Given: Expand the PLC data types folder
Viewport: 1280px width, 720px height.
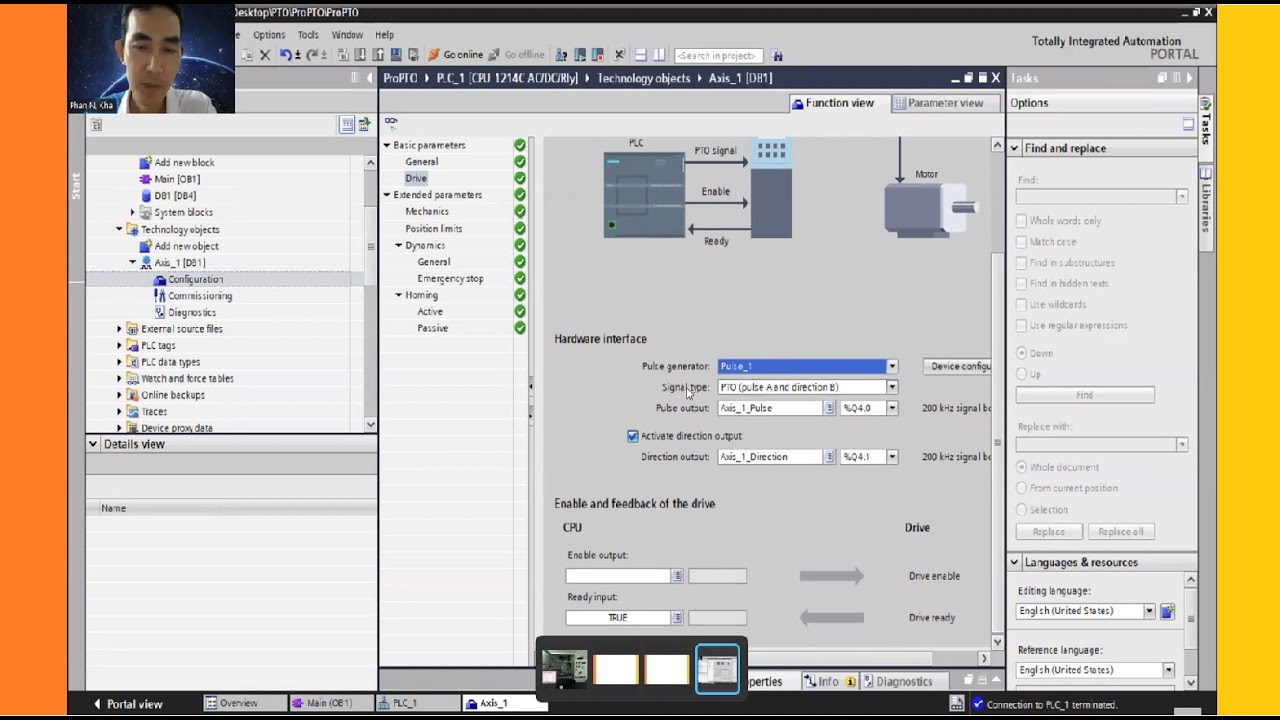Looking at the screenshot, I should pyautogui.click(x=119, y=362).
